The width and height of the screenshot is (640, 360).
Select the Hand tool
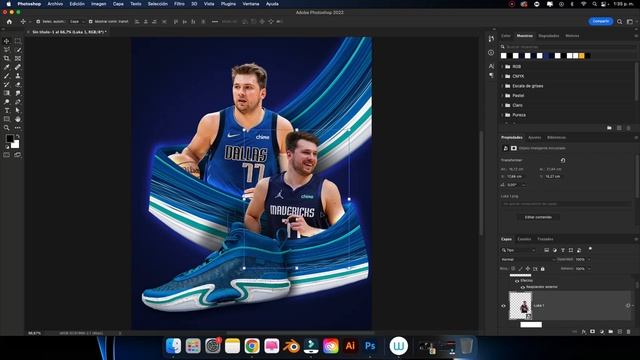(18, 119)
